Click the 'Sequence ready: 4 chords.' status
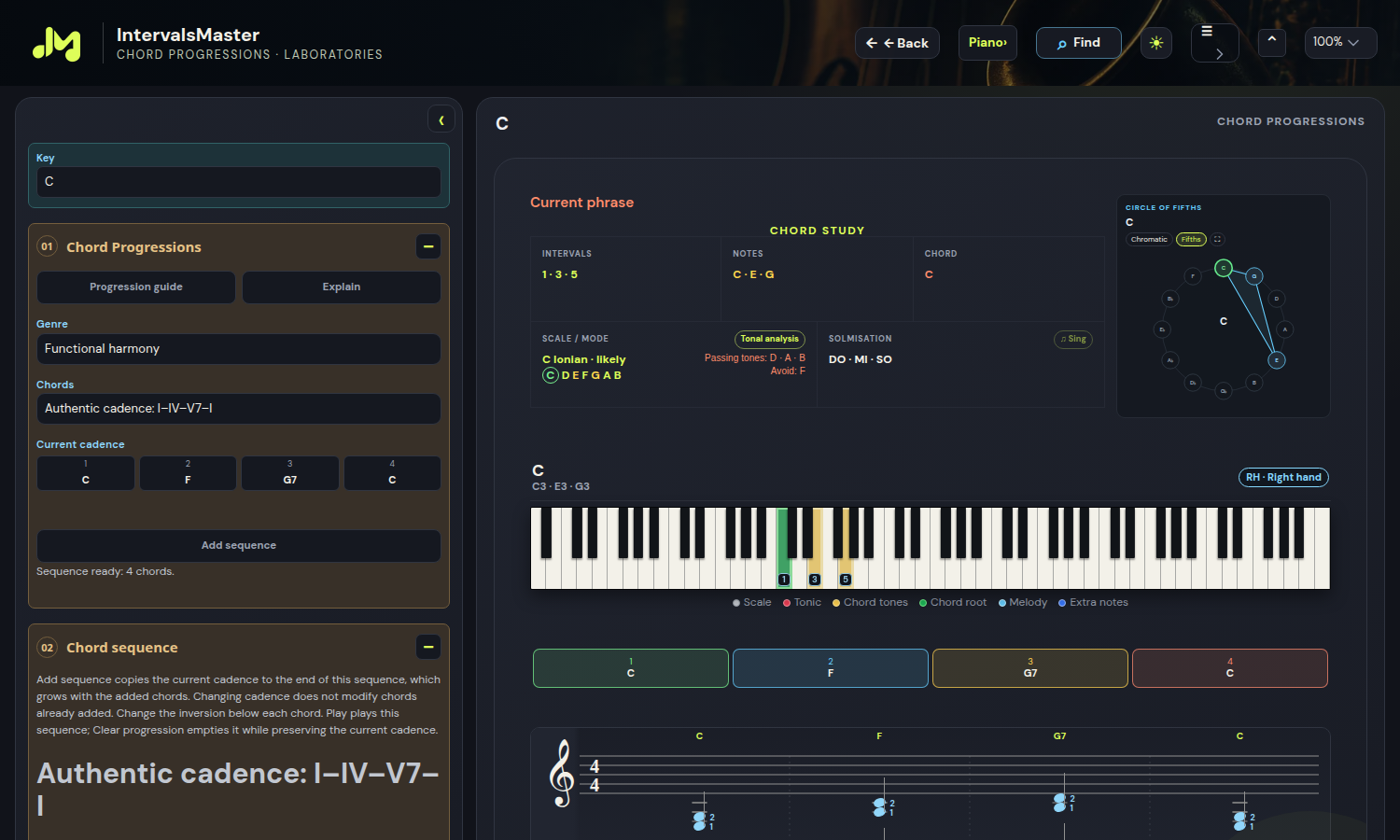The image size is (1400, 840). click(x=105, y=571)
